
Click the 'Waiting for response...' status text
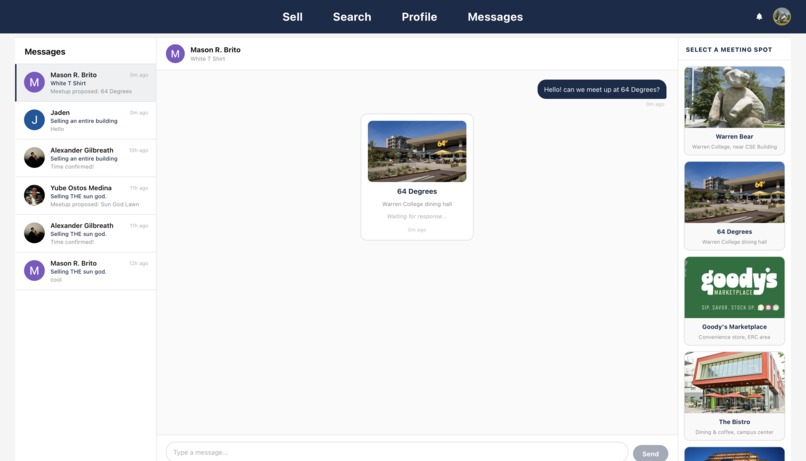[417, 216]
